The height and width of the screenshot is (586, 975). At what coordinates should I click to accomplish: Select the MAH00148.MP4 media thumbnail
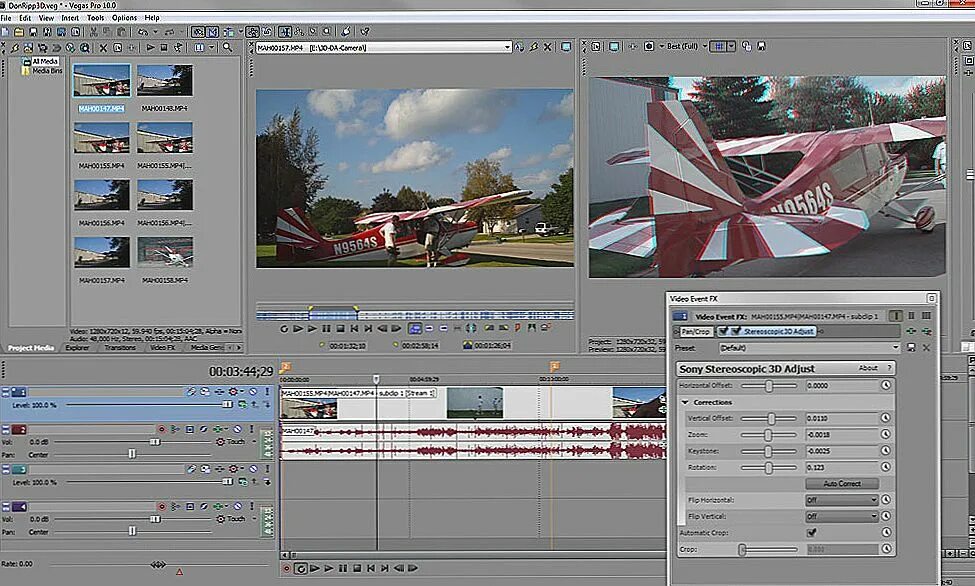pos(165,81)
